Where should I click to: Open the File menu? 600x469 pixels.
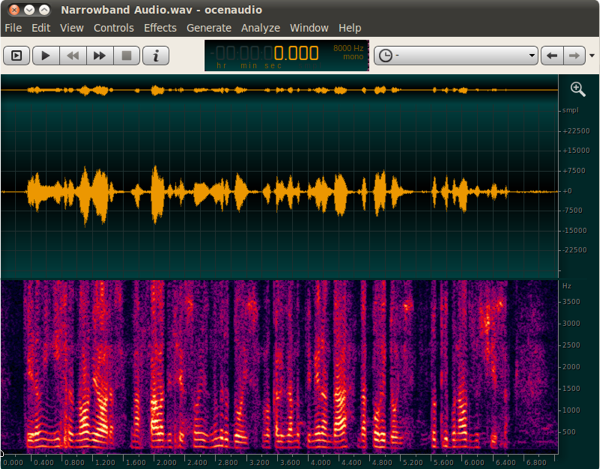tap(13, 28)
